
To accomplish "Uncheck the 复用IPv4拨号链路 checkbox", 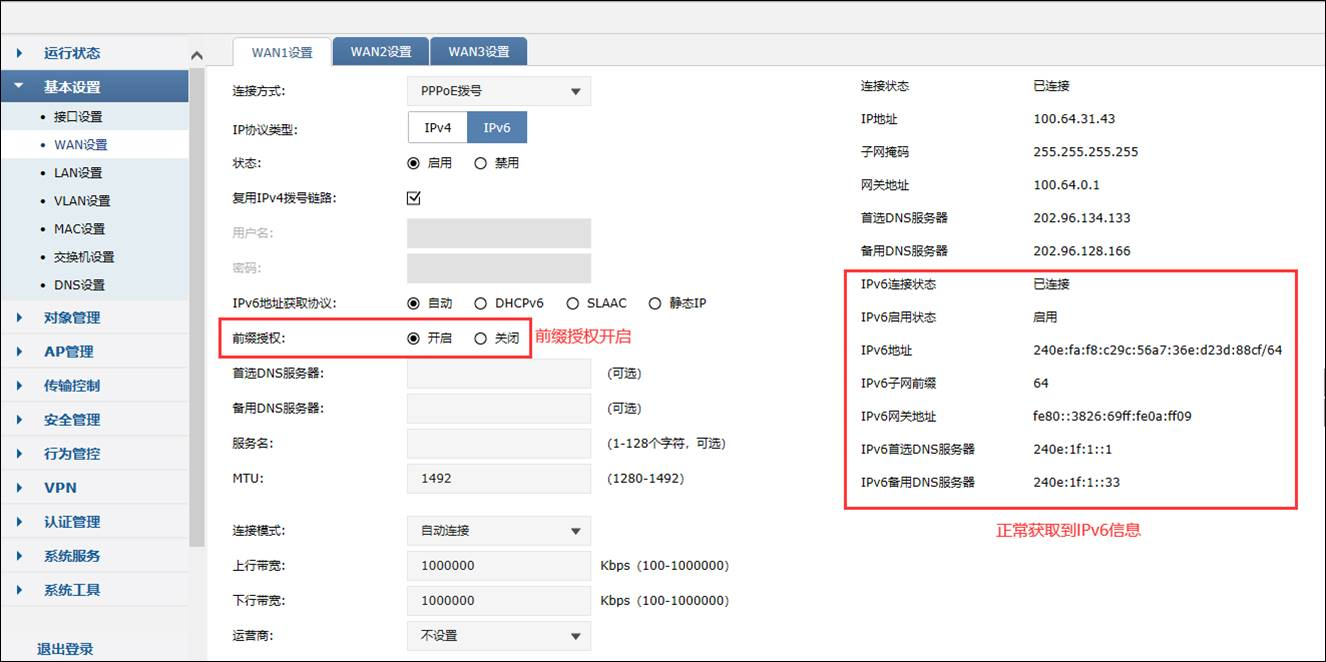I will coord(413,198).
